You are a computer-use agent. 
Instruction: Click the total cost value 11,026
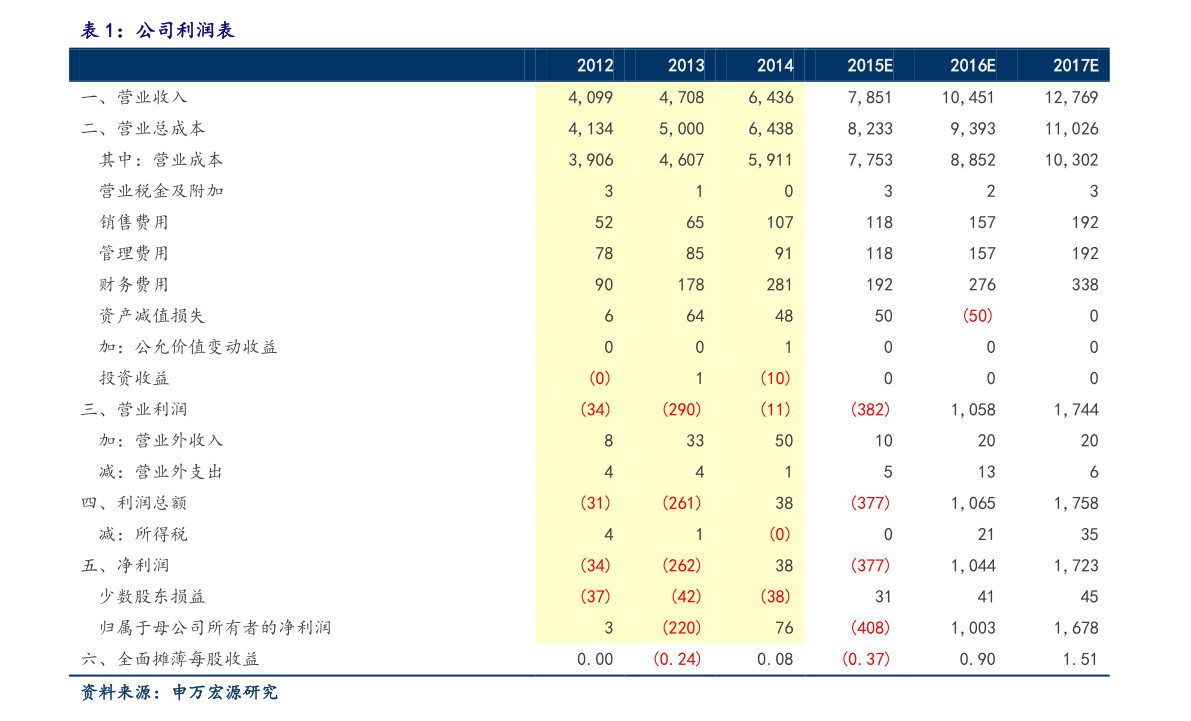(1071, 128)
